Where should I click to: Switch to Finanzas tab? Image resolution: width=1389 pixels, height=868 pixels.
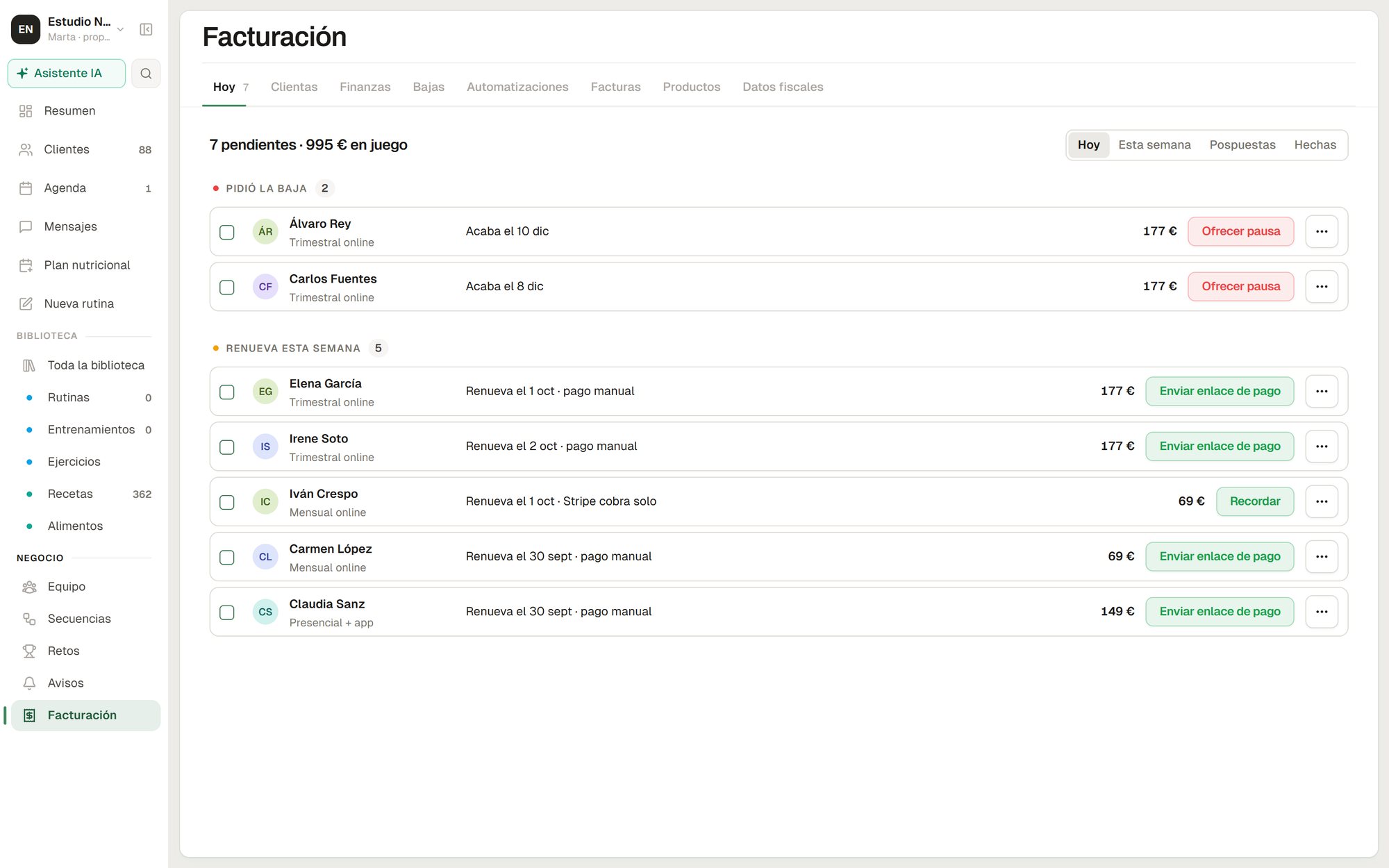(x=365, y=87)
